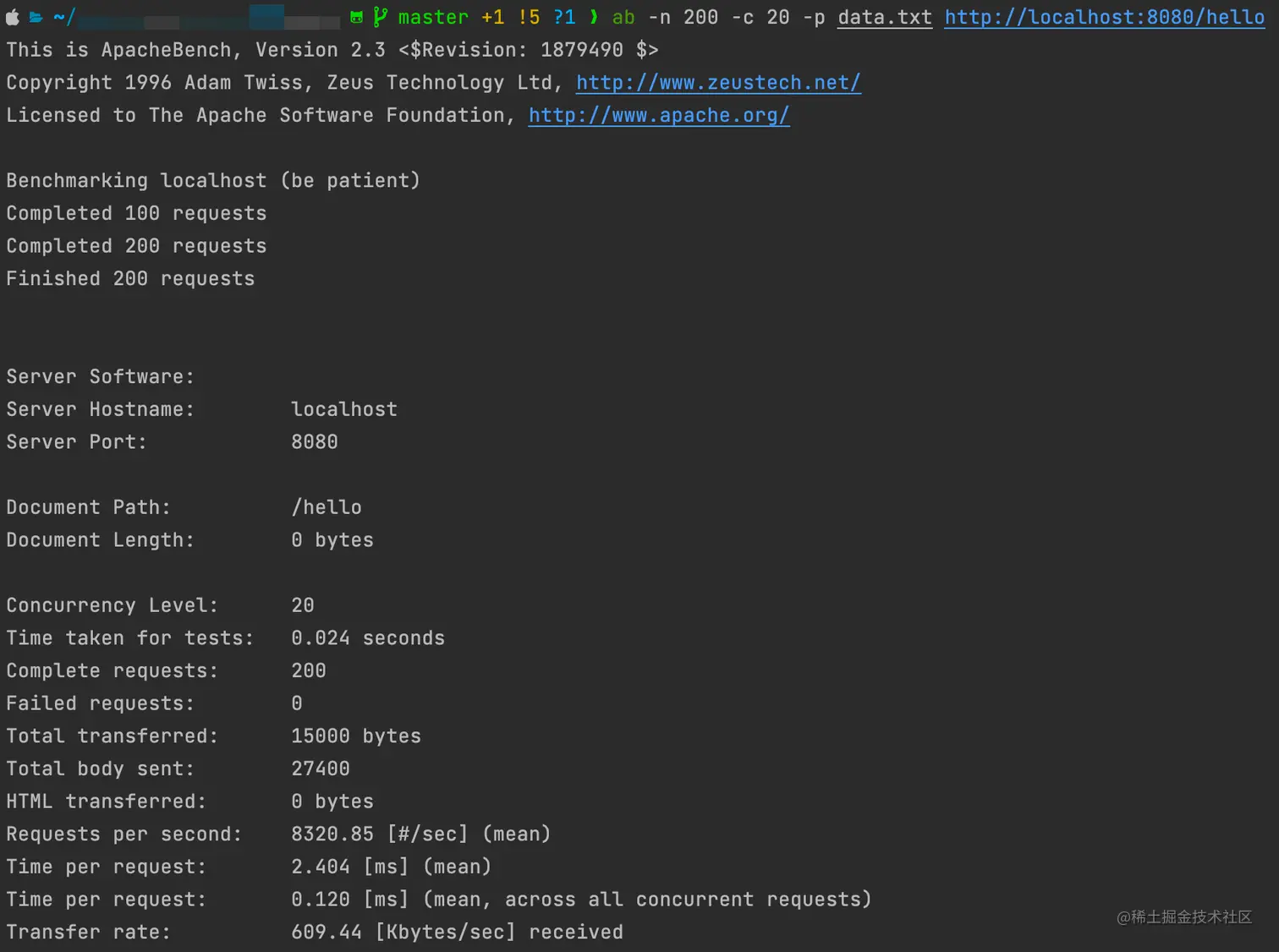Click the master branch name
This screenshot has height=952, width=1279.
pyautogui.click(x=433, y=18)
